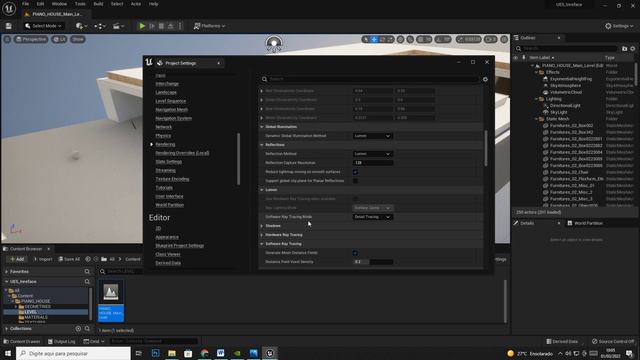
Task: Open Adobe Photoshop from taskbar
Action: click(x=156, y=353)
